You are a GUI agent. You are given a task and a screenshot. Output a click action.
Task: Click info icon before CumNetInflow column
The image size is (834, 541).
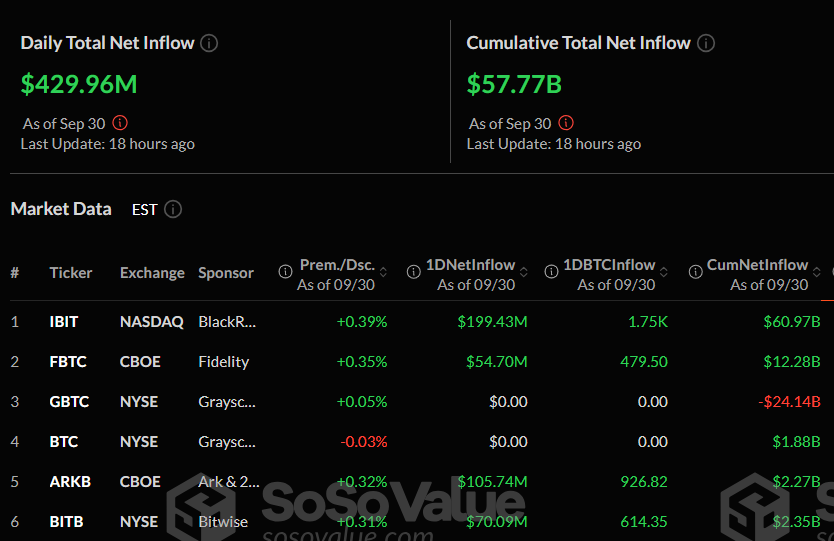695,272
